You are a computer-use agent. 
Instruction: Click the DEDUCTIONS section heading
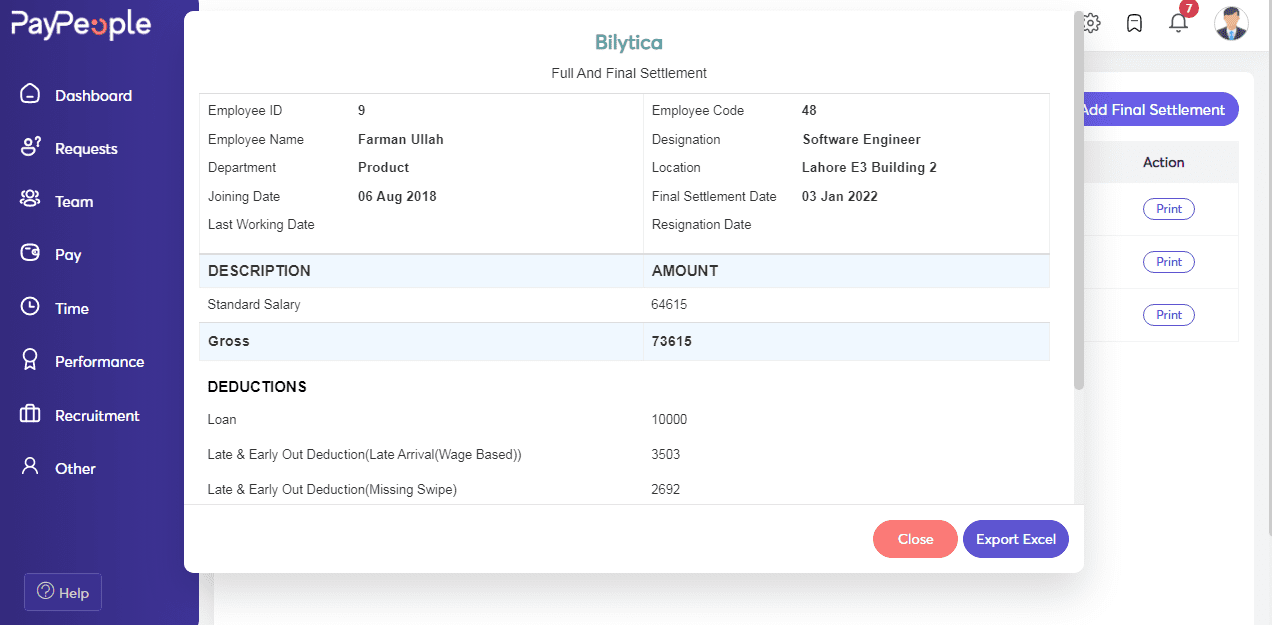tap(257, 386)
